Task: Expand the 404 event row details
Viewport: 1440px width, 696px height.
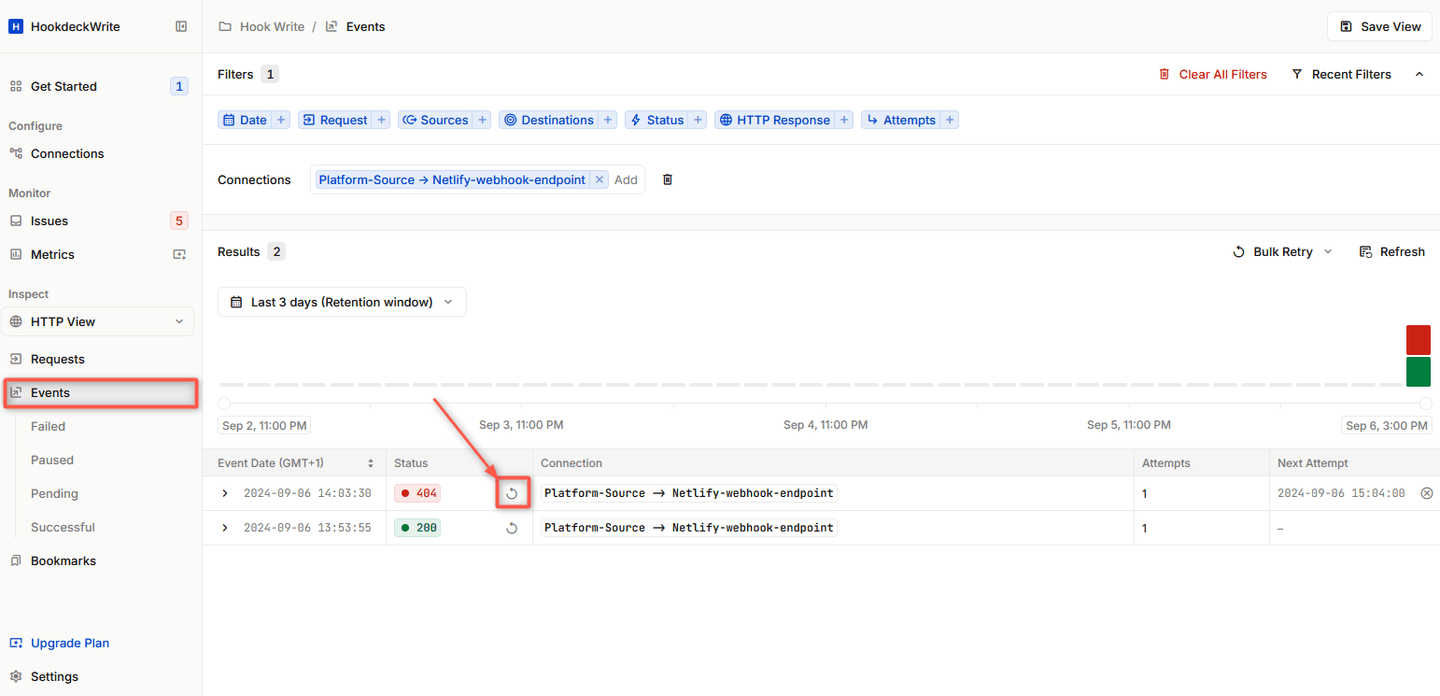Action: click(x=224, y=492)
